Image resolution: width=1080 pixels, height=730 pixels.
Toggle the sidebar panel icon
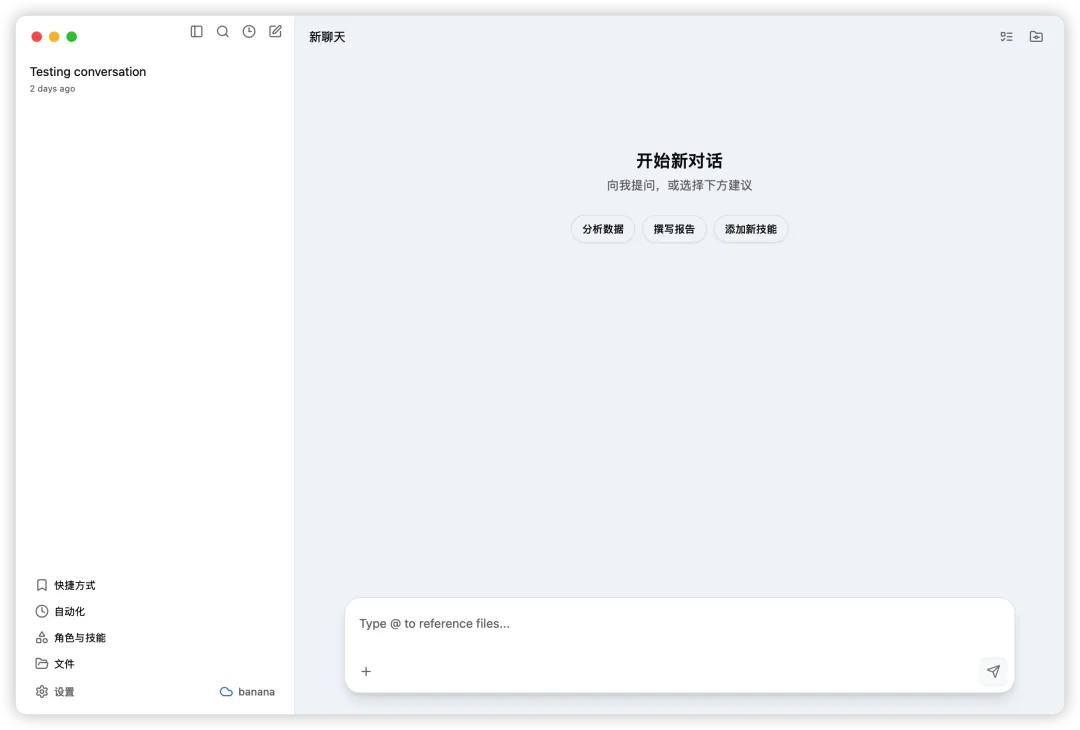pos(196,32)
